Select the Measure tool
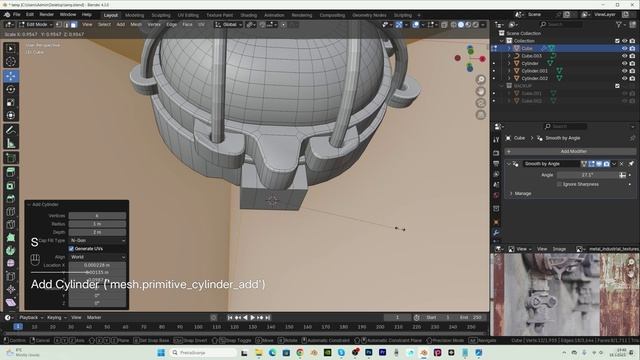This screenshot has height=360, width=640. (11, 143)
